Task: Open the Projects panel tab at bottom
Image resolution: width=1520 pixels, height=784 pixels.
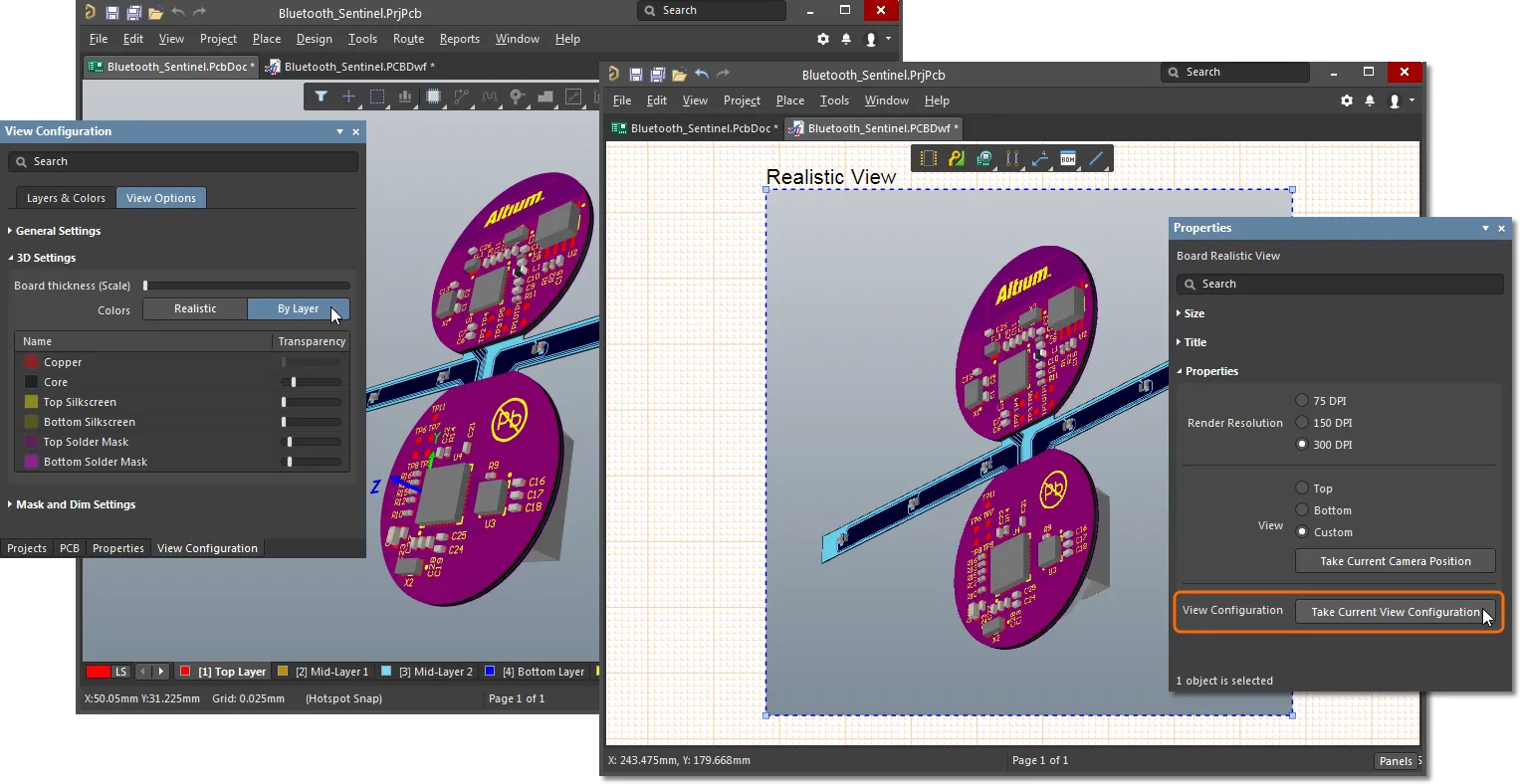Action: click(27, 548)
